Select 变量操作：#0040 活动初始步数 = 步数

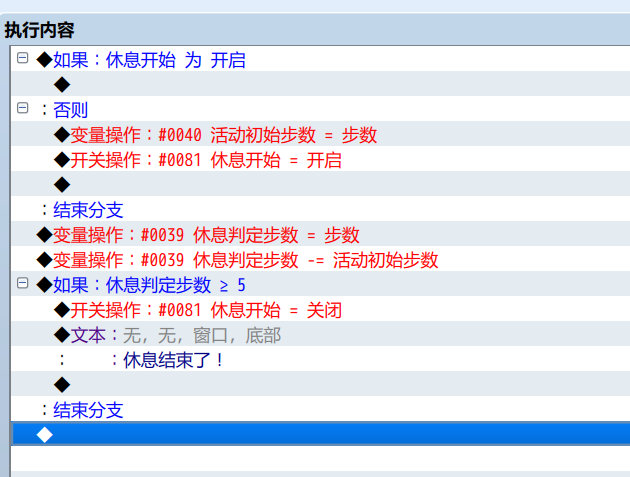tap(320, 134)
